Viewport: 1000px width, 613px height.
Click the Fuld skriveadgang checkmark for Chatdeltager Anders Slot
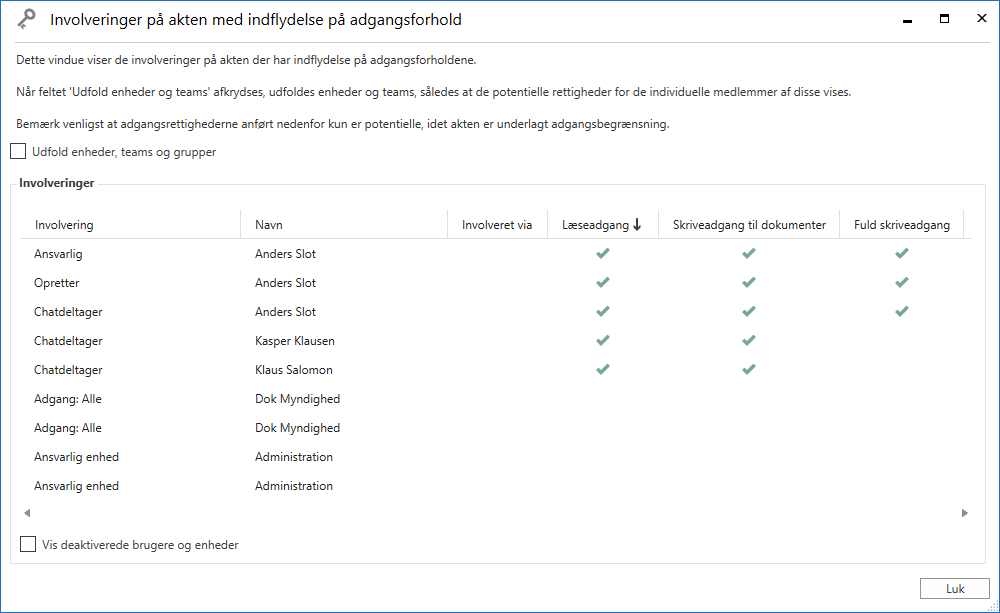coord(902,312)
